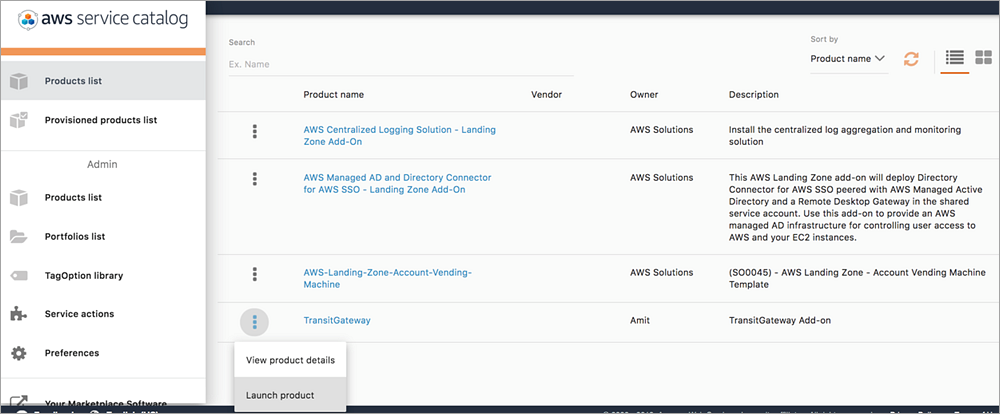Viewport: 1000px width, 414px height.
Task: Go to Products list in top navigation
Action: point(103,81)
